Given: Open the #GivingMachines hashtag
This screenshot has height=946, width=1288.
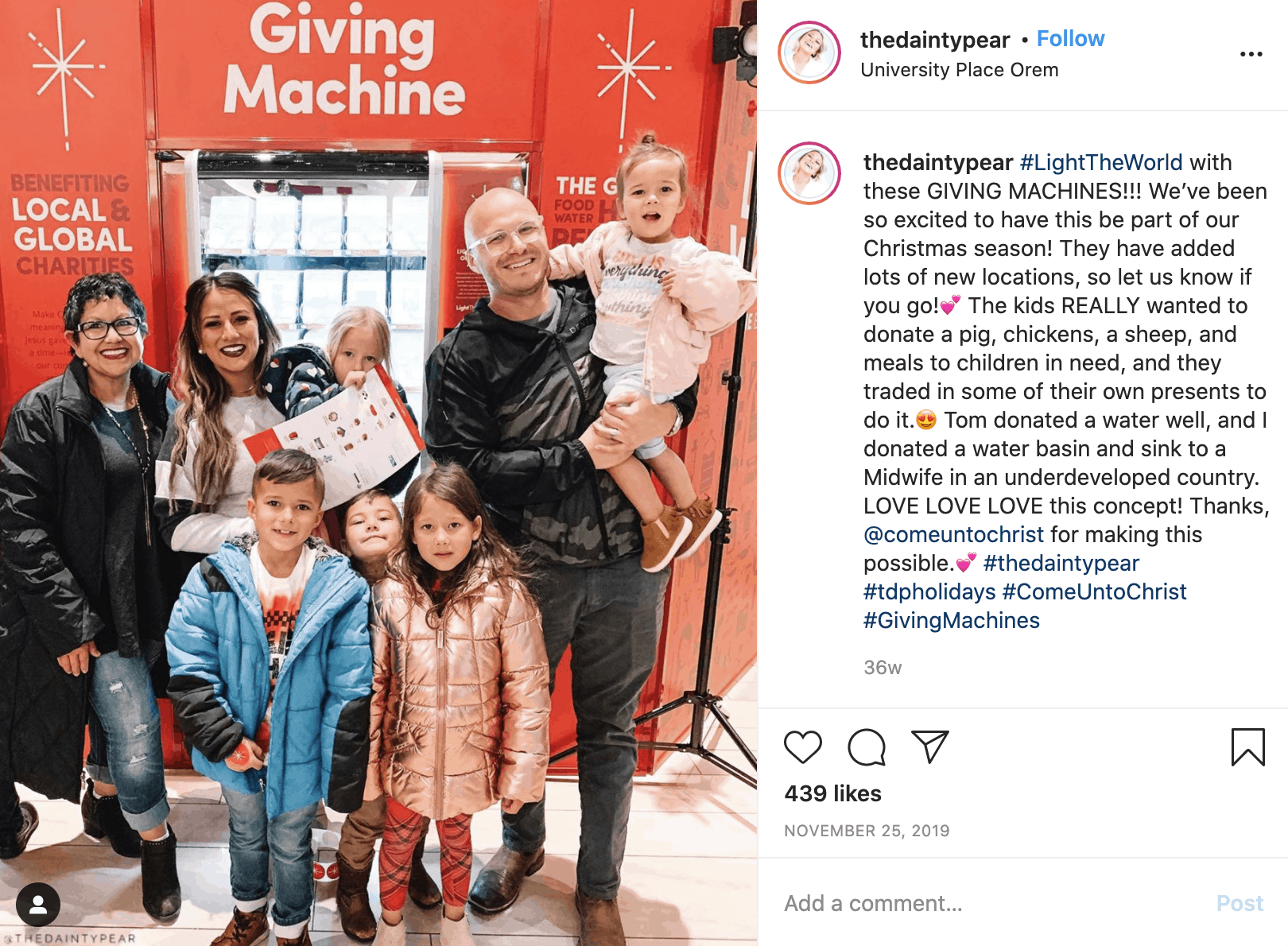Looking at the screenshot, I should click(x=952, y=620).
